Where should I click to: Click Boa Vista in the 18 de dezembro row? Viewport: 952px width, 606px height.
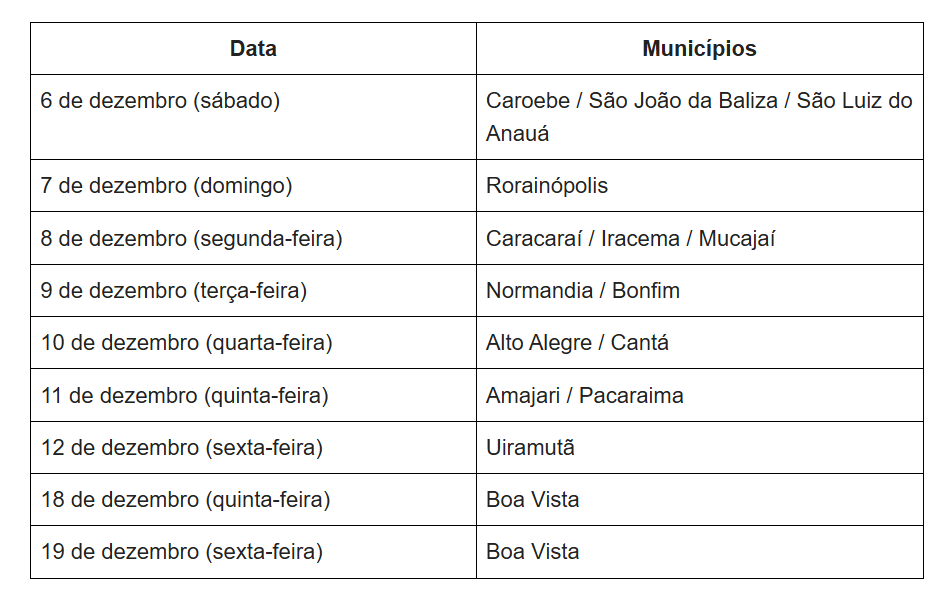click(x=533, y=500)
